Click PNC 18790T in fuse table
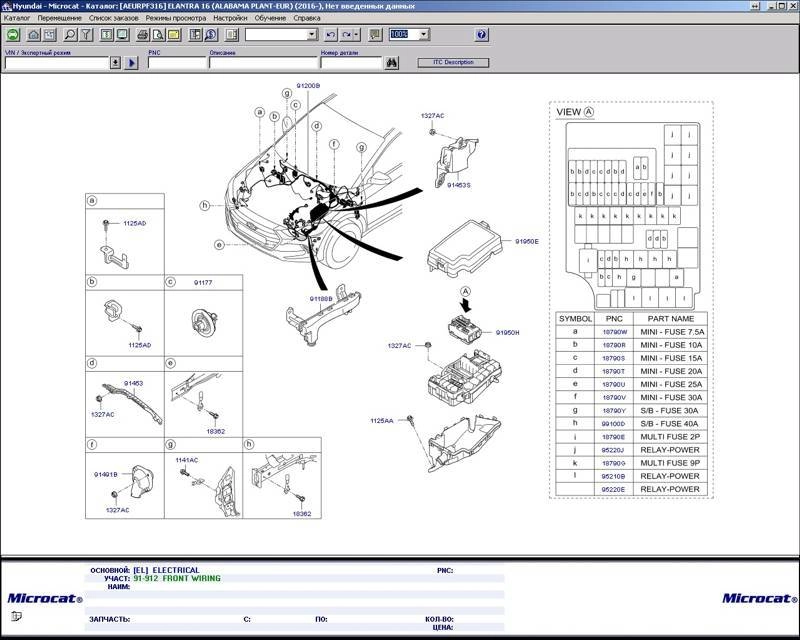Viewport: 800px width, 640px height. (x=614, y=372)
